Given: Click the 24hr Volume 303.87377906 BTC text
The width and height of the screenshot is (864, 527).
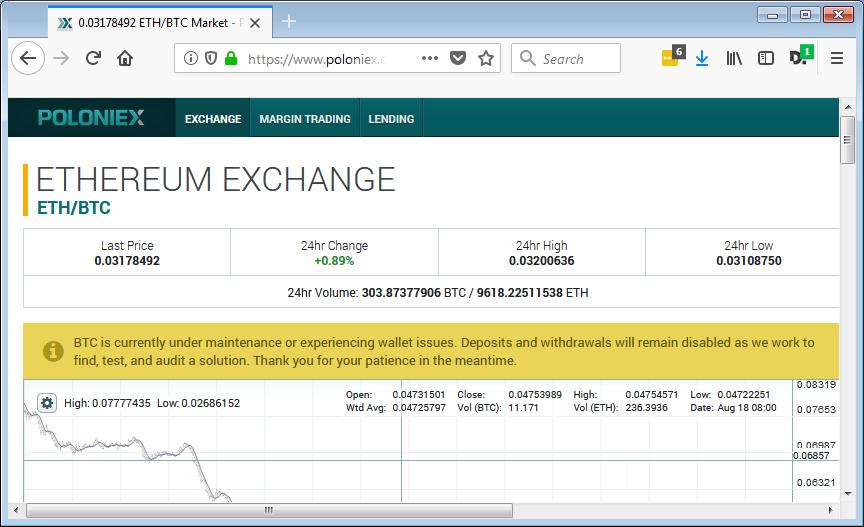Looking at the screenshot, I should coord(414,293).
